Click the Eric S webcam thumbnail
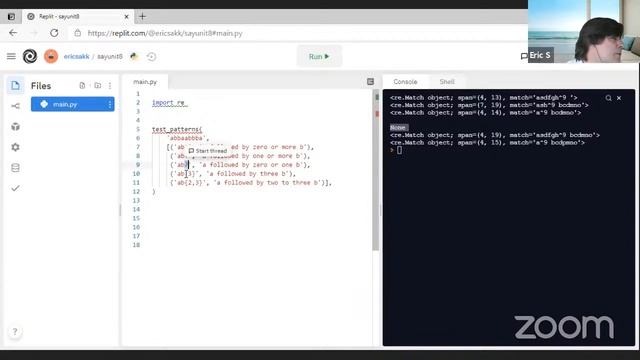This screenshot has width=640, height=360. click(584, 31)
